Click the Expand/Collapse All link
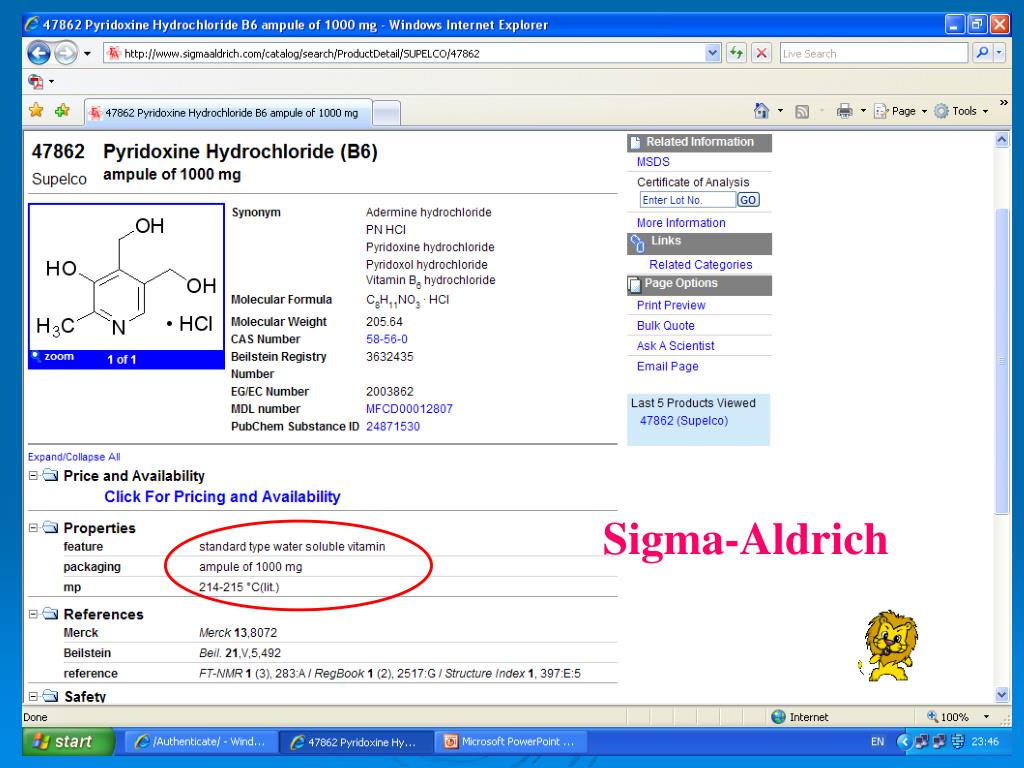Image resolution: width=1024 pixels, height=768 pixels. [74, 457]
